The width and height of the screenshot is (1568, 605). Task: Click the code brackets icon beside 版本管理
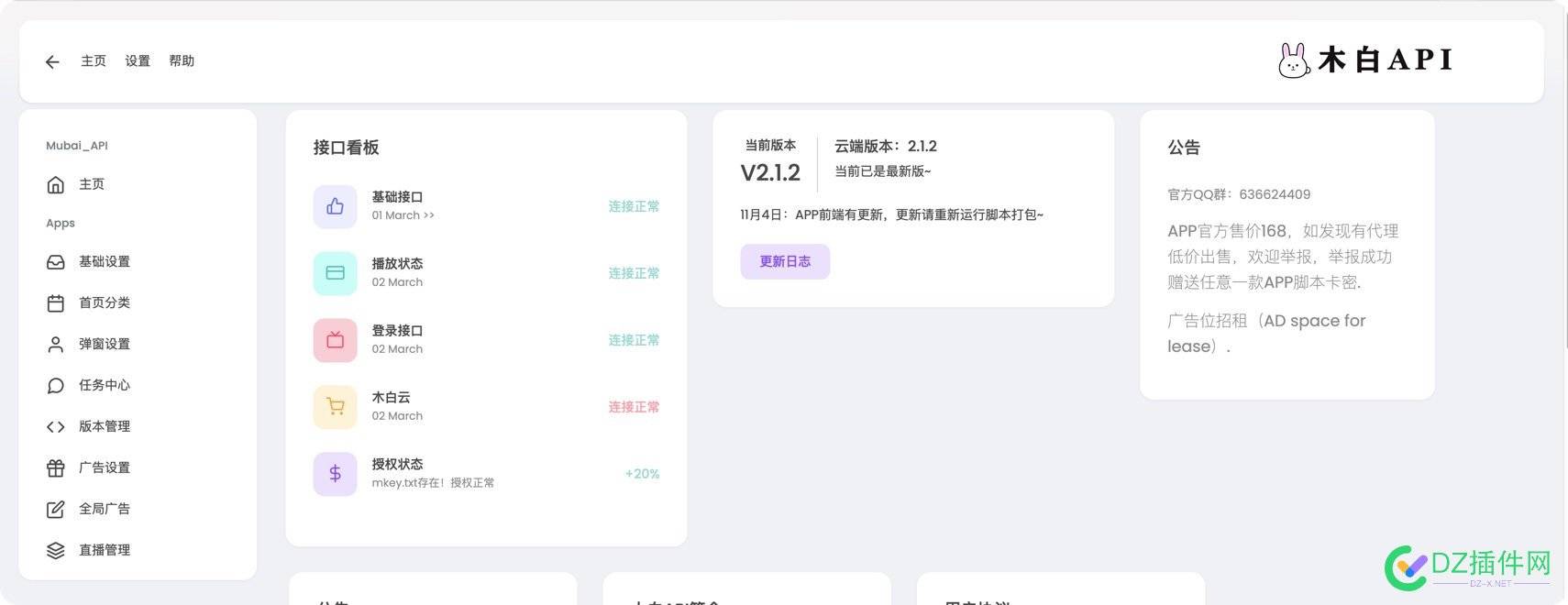[x=55, y=427]
